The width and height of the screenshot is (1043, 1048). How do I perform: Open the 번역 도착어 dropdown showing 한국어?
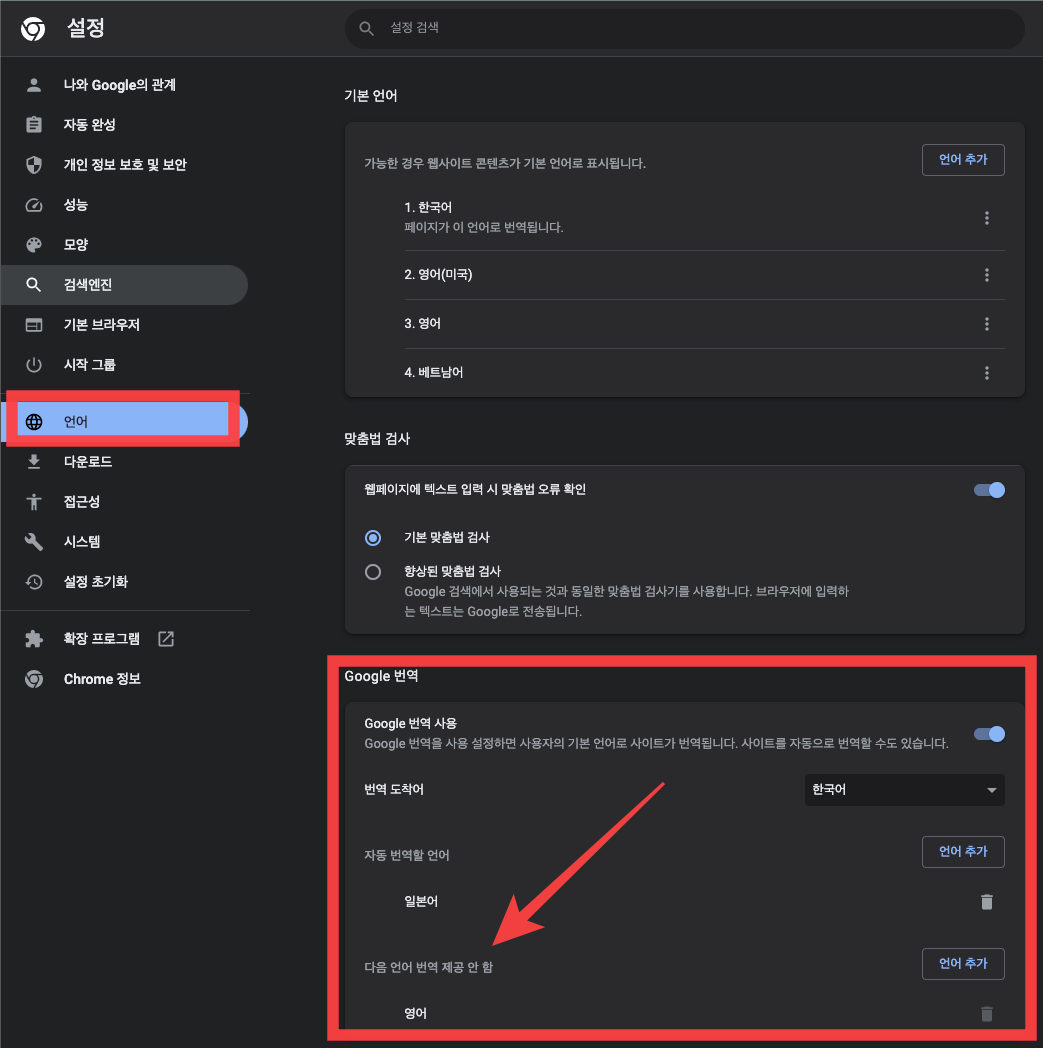(904, 790)
